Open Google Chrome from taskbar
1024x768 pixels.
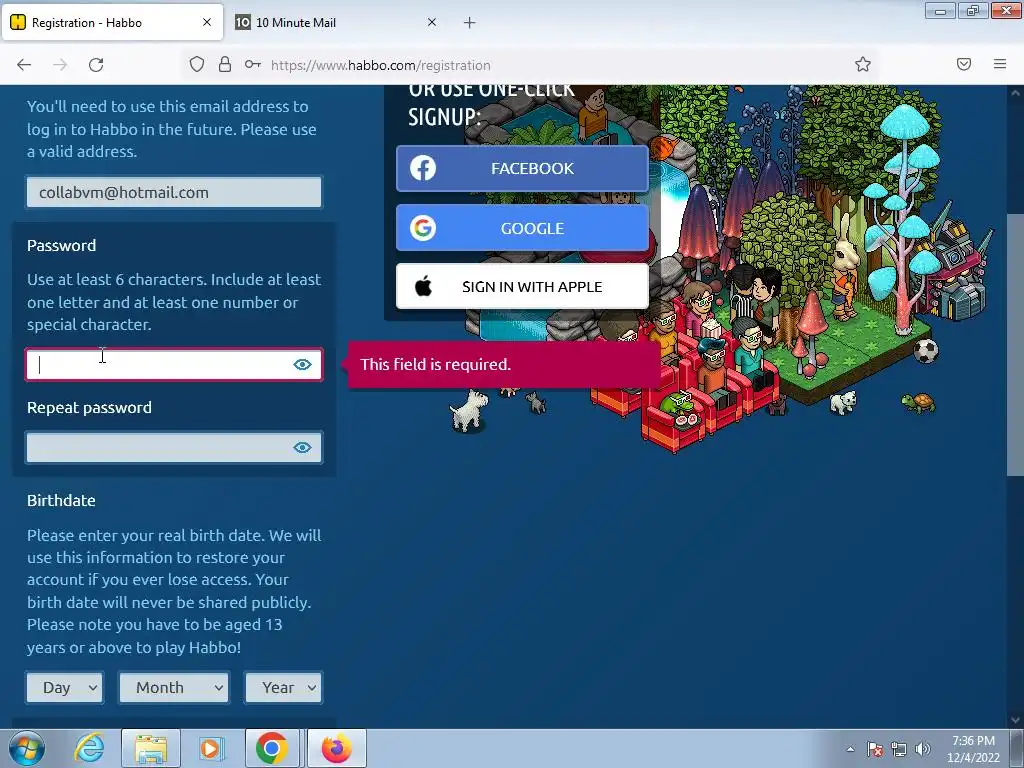click(272, 748)
